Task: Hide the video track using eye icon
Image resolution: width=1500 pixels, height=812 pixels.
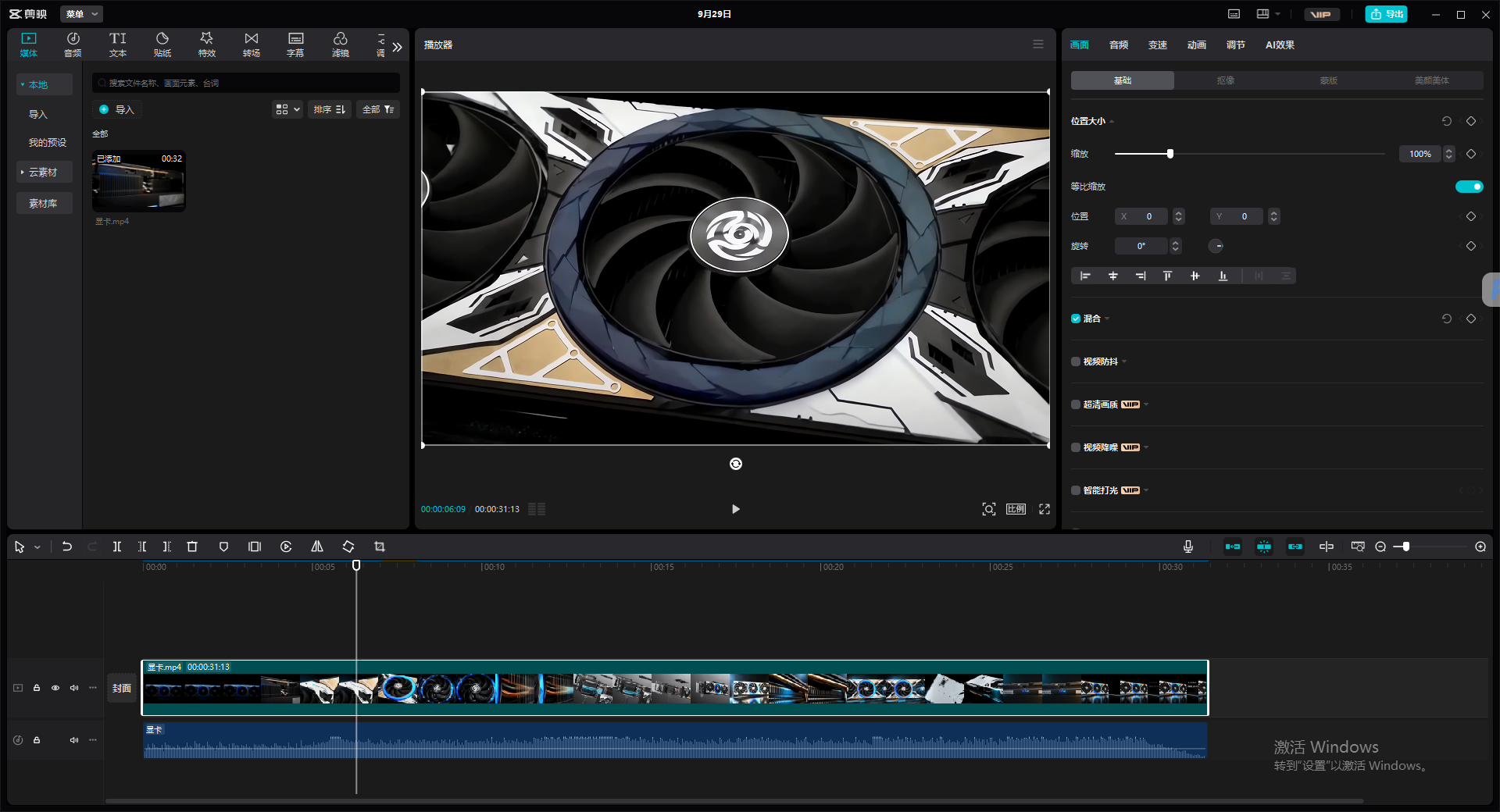Action: (55, 688)
